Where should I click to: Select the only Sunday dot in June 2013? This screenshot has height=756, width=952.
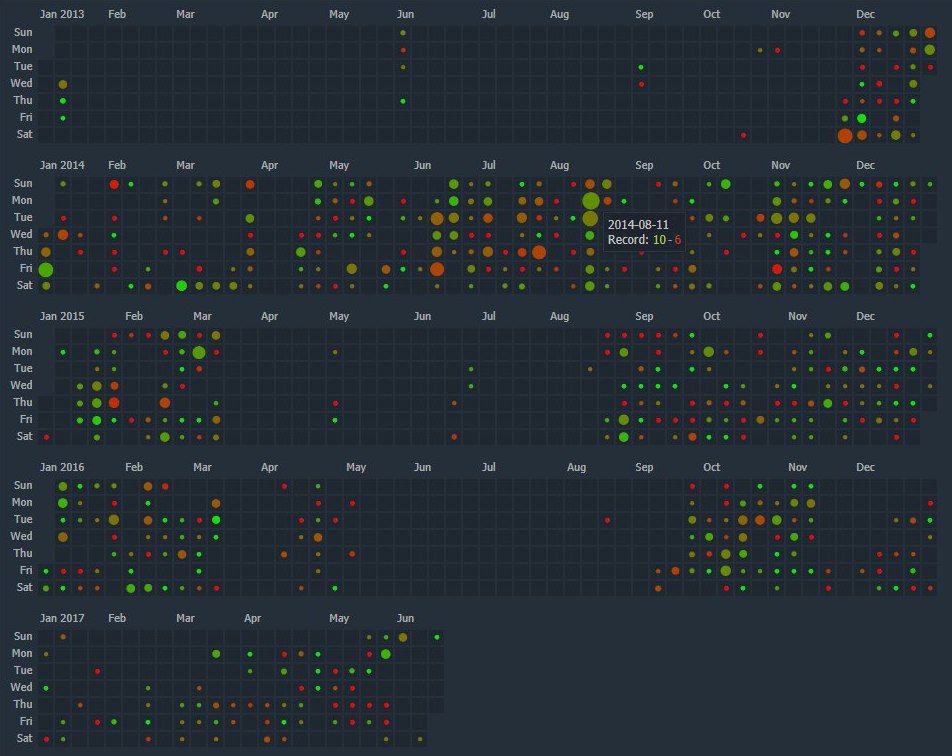403,33
